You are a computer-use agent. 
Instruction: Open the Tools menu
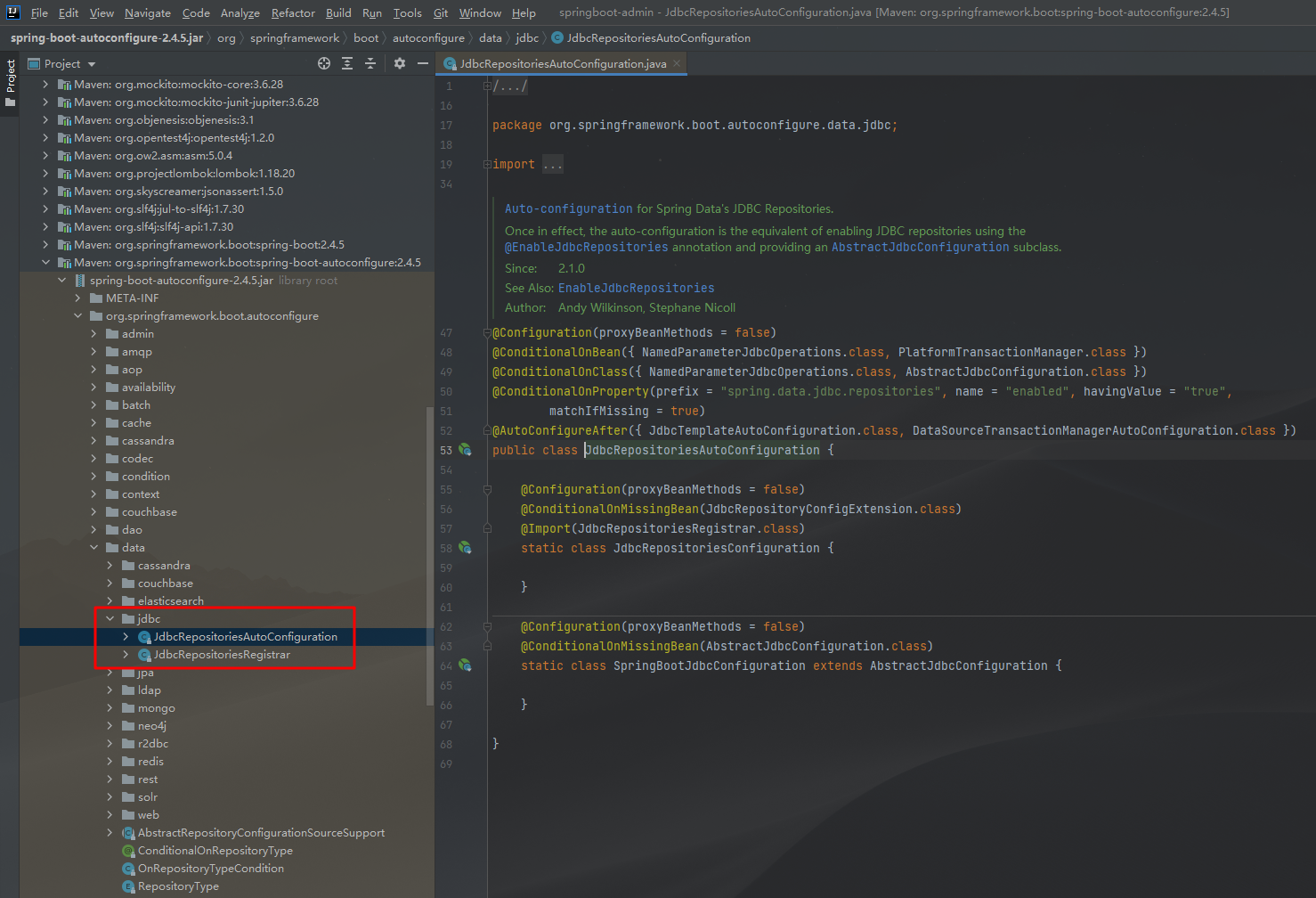tap(407, 12)
